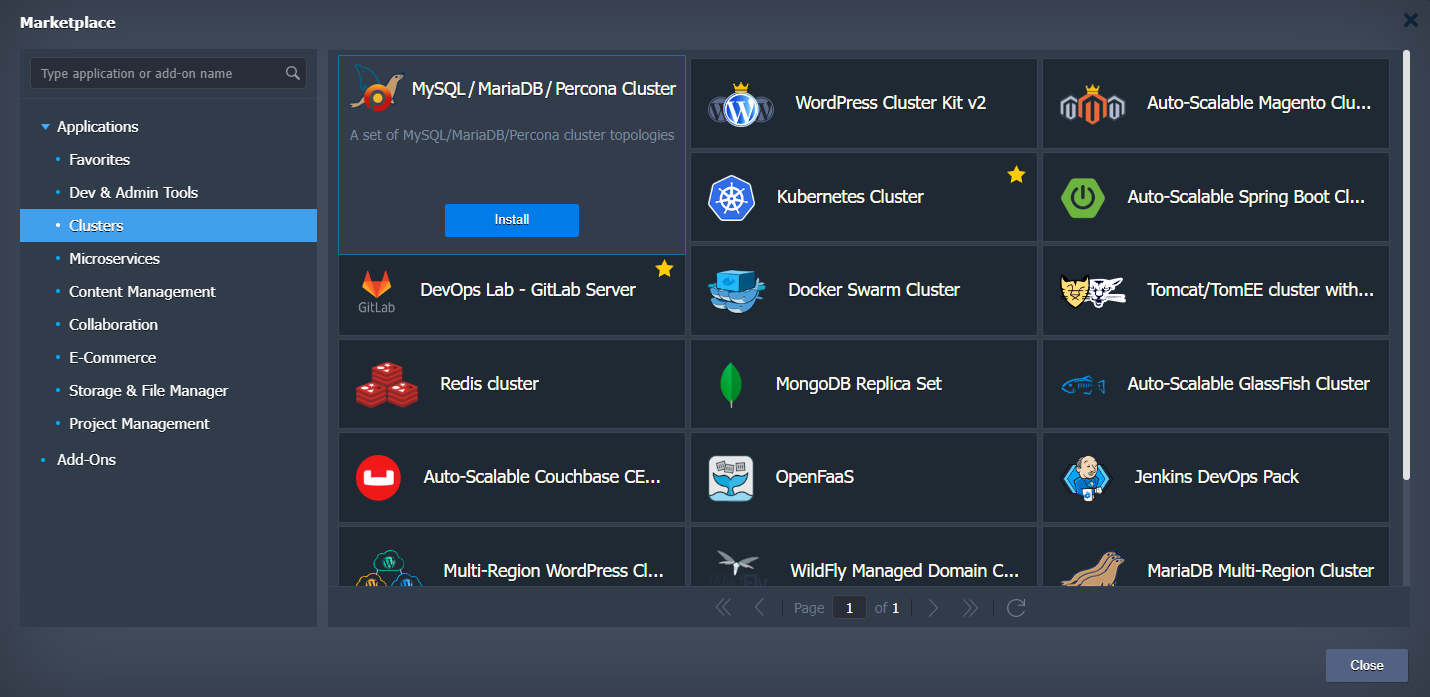1430x697 pixels.
Task: Close the Marketplace dialog with X
Action: [x=1411, y=20]
